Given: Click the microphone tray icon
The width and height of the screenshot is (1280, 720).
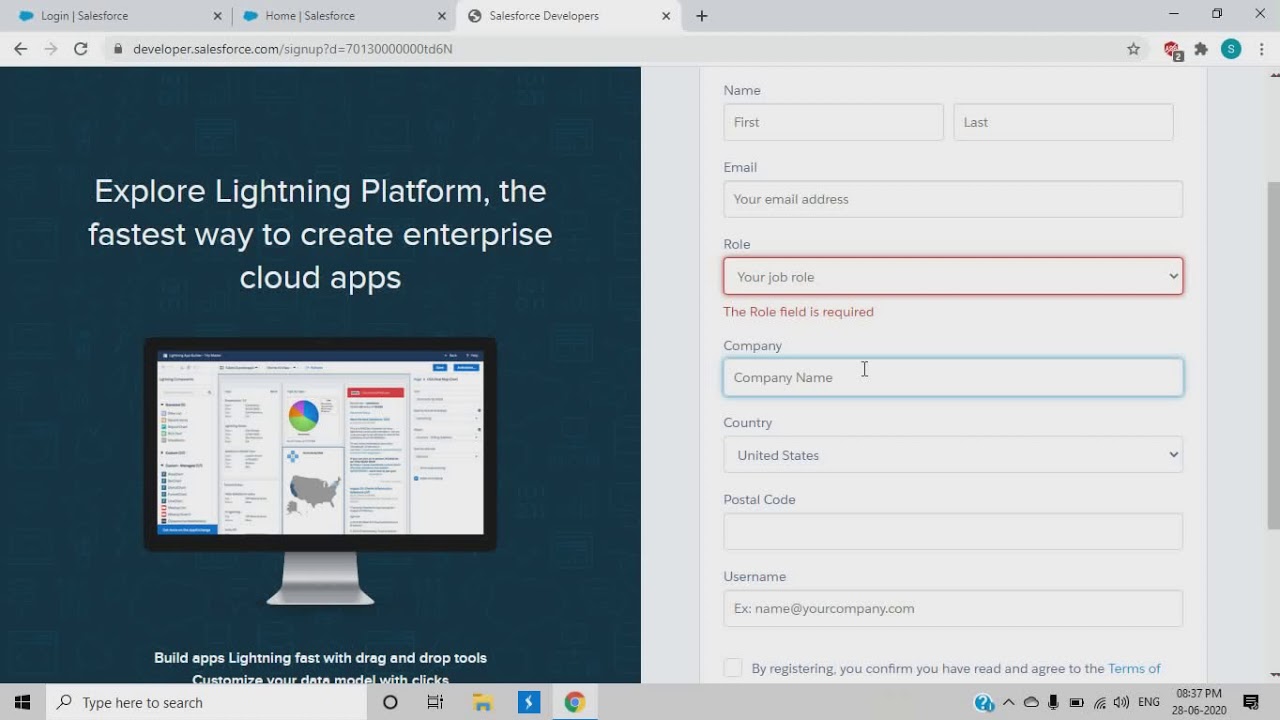Looking at the screenshot, I should tap(1054, 702).
